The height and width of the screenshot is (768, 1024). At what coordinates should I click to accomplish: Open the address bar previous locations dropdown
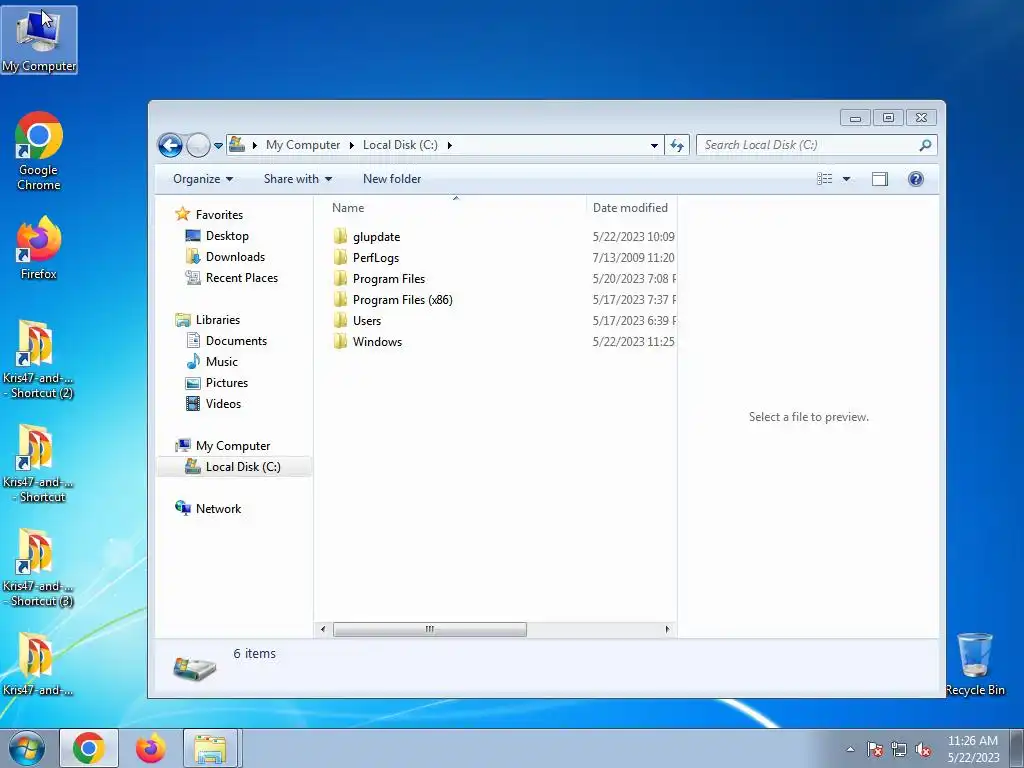[x=654, y=146]
